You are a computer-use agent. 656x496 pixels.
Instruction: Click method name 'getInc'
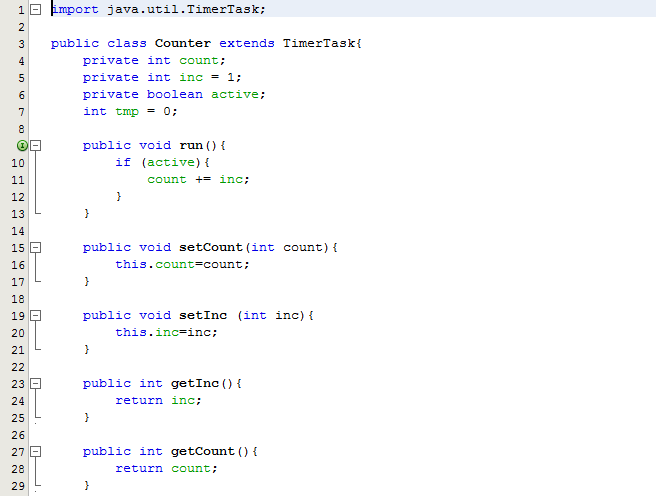pos(195,384)
